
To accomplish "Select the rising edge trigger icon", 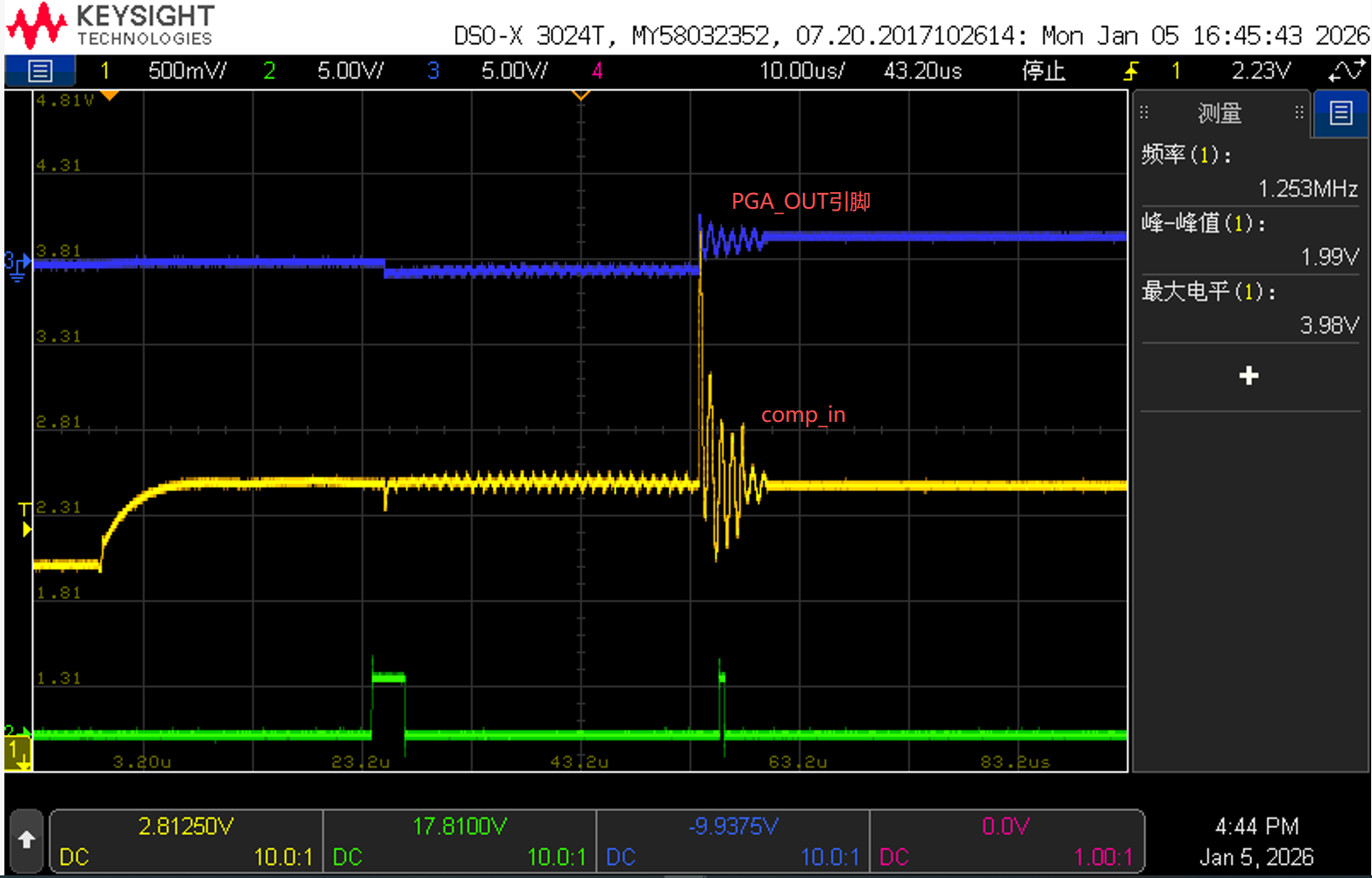I will 1131,71.
